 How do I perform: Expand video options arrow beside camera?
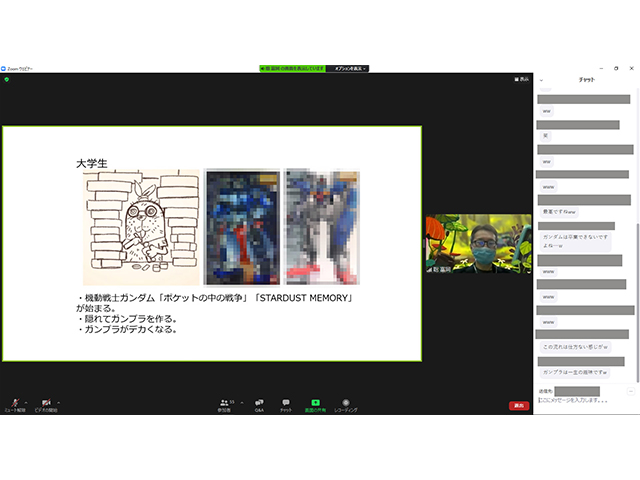point(58,402)
